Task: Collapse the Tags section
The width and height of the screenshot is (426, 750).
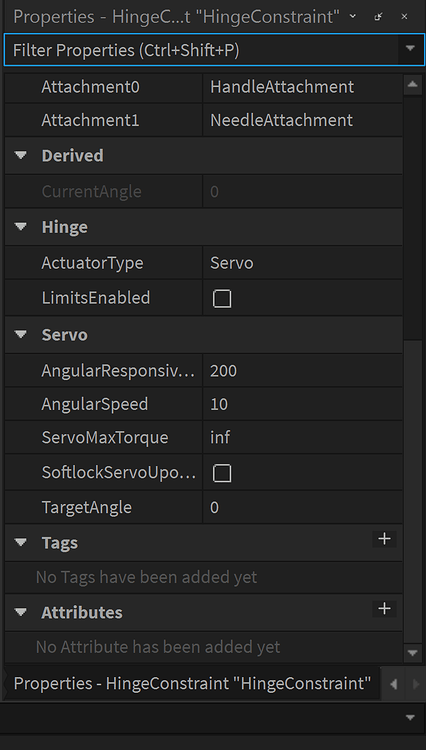Action: (x=21, y=542)
